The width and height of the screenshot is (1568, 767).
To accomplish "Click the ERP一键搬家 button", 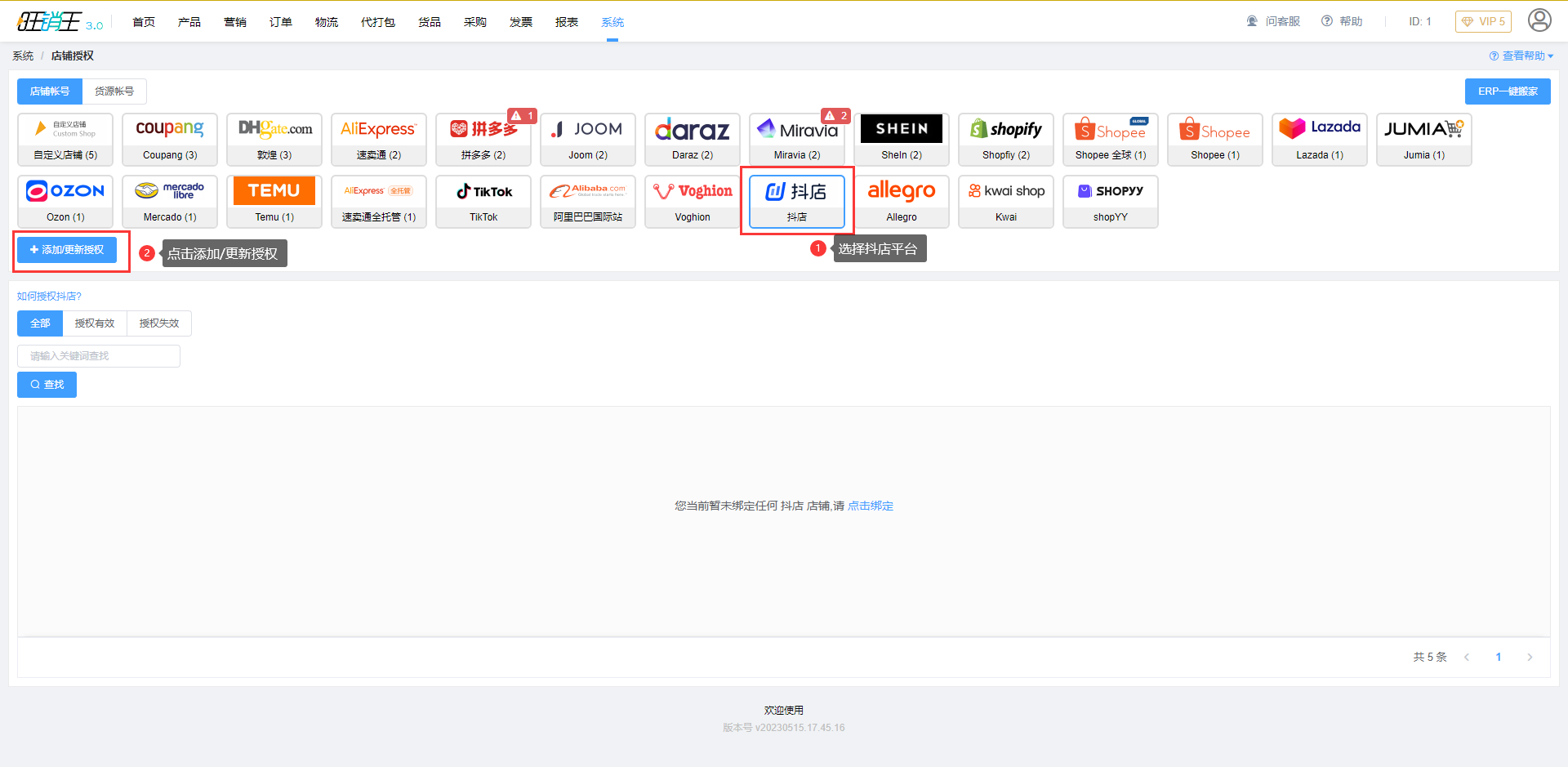I will coord(1508,91).
